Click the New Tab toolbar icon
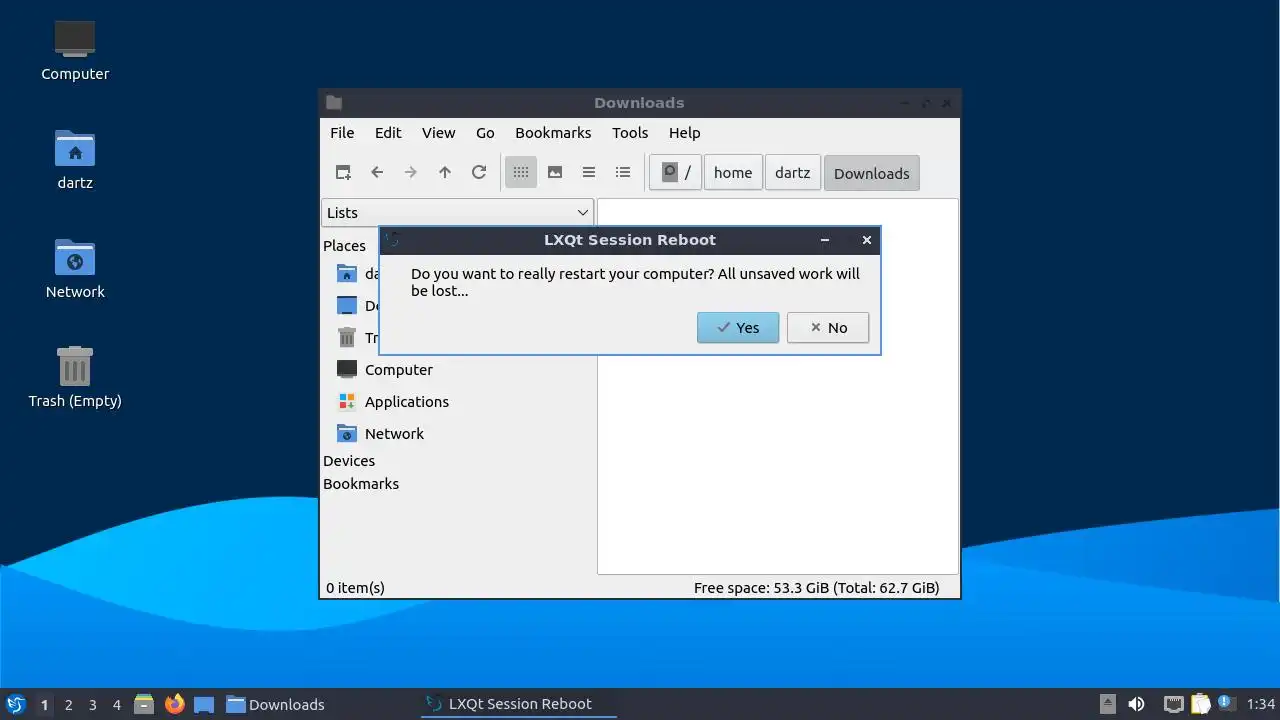 tap(343, 172)
